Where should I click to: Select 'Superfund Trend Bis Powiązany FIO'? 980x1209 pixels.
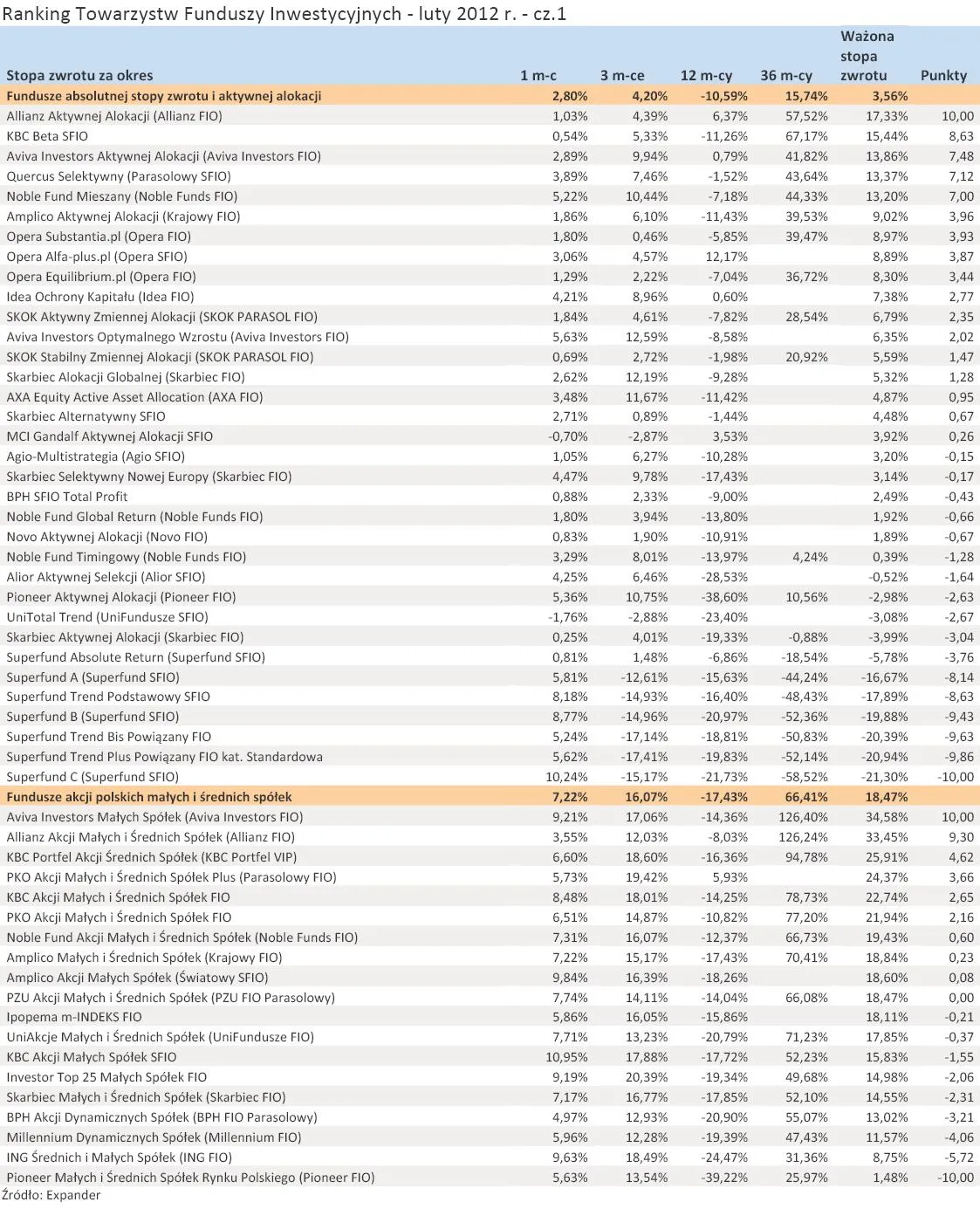(x=109, y=737)
